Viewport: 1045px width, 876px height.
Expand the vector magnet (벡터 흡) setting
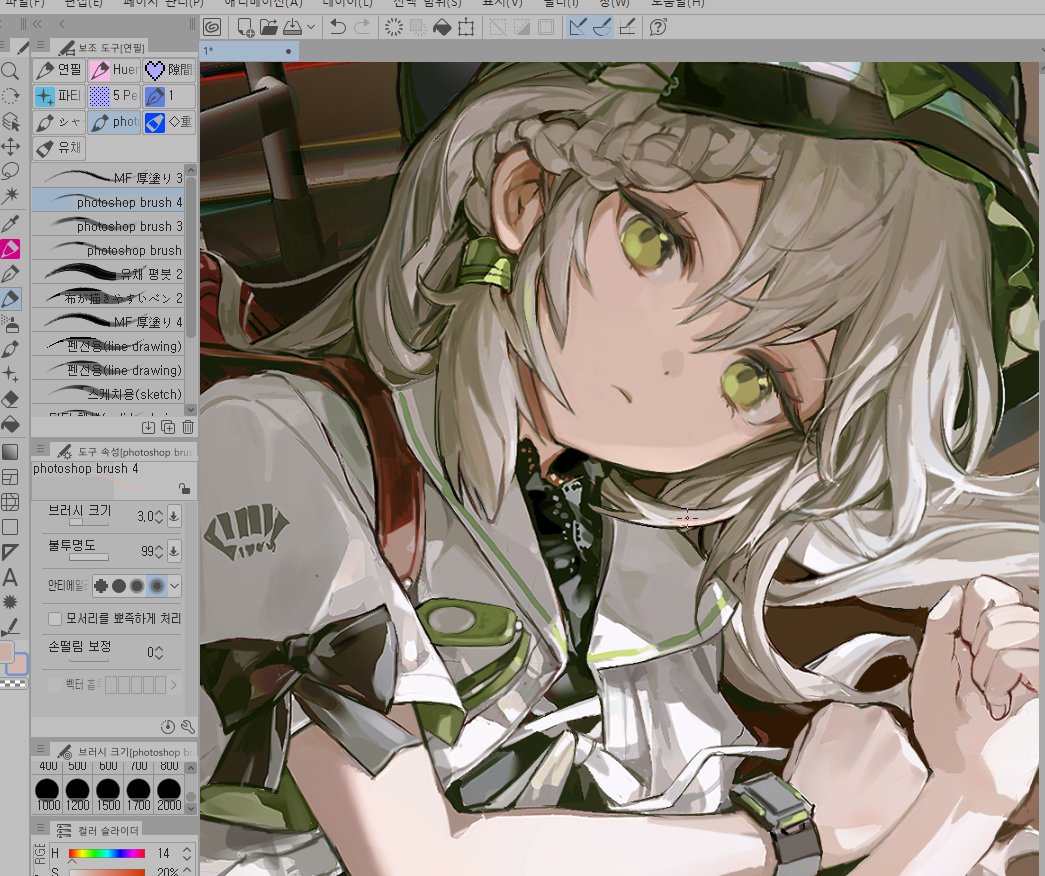[174, 685]
